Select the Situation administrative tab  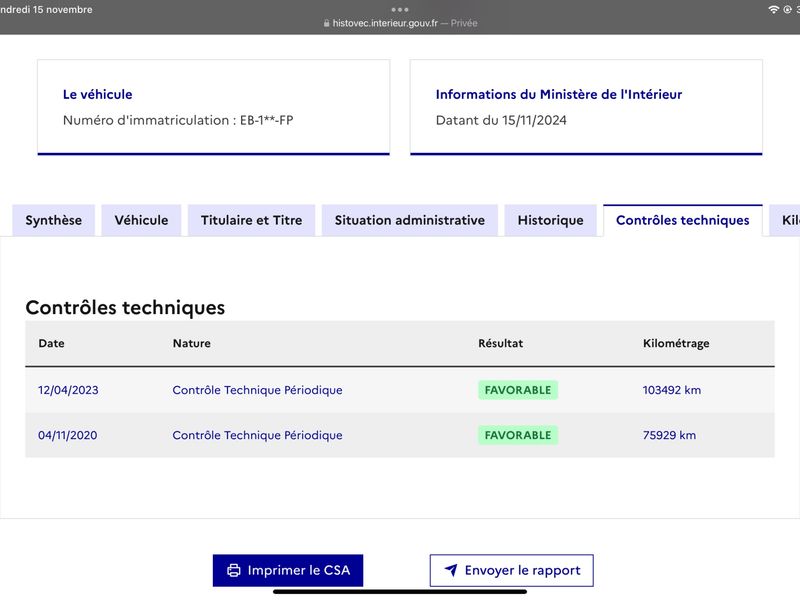(x=410, y=220)
